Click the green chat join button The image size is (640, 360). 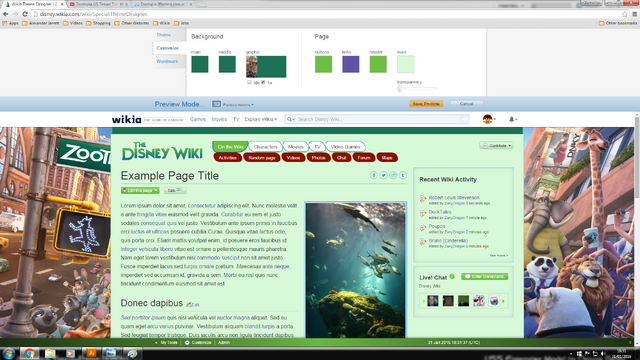(x=484, y=277)
